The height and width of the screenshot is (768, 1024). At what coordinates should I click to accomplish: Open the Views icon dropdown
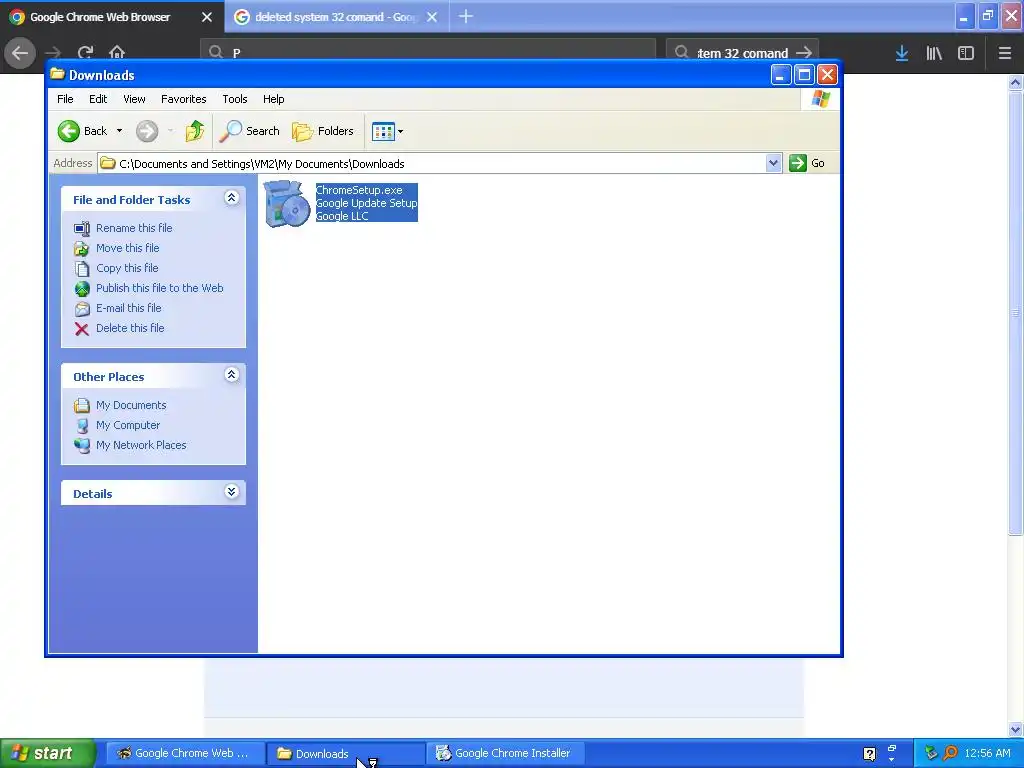click(387, 131)
